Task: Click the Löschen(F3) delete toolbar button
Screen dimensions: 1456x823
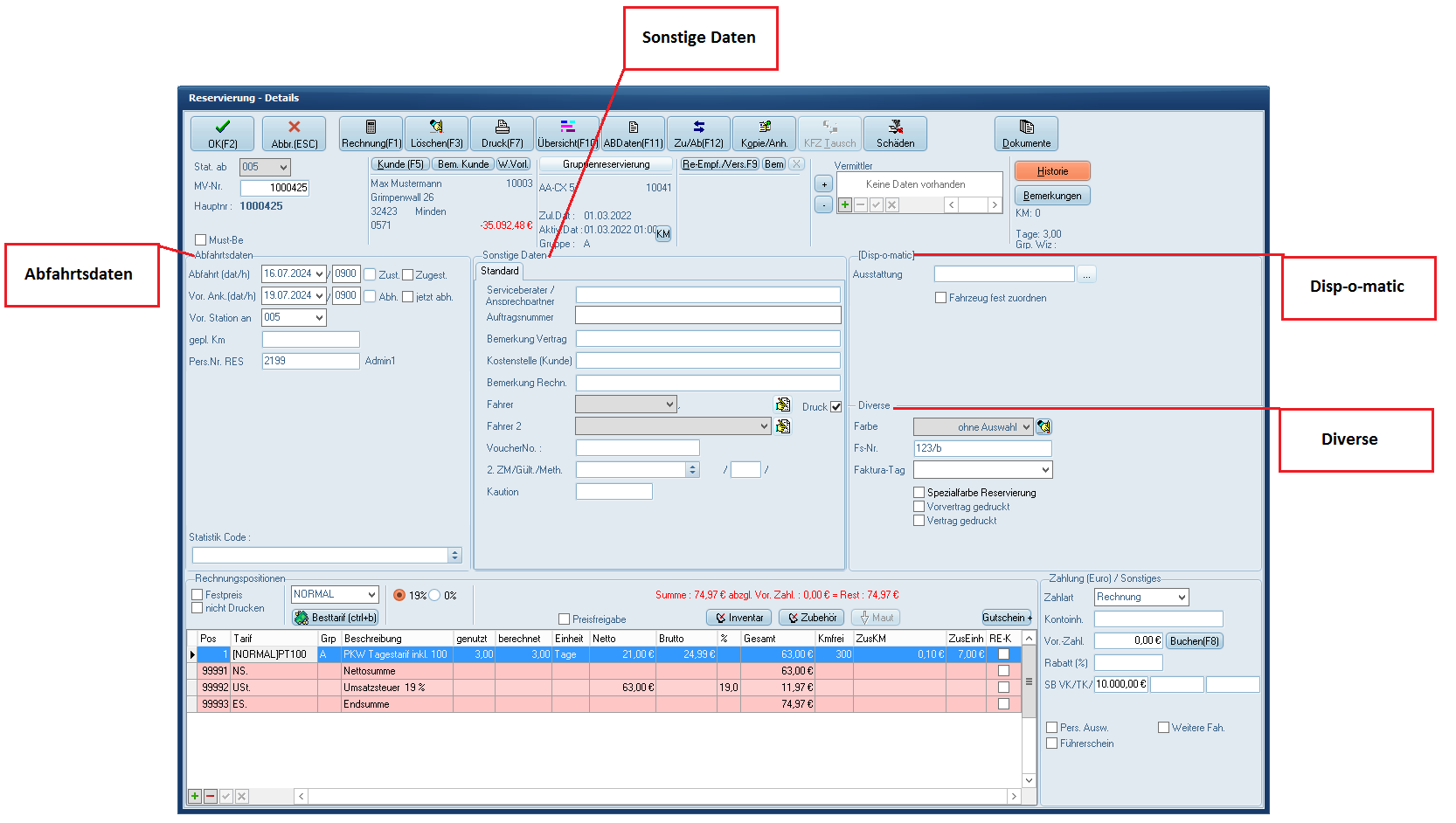Action: coord(436,134)
